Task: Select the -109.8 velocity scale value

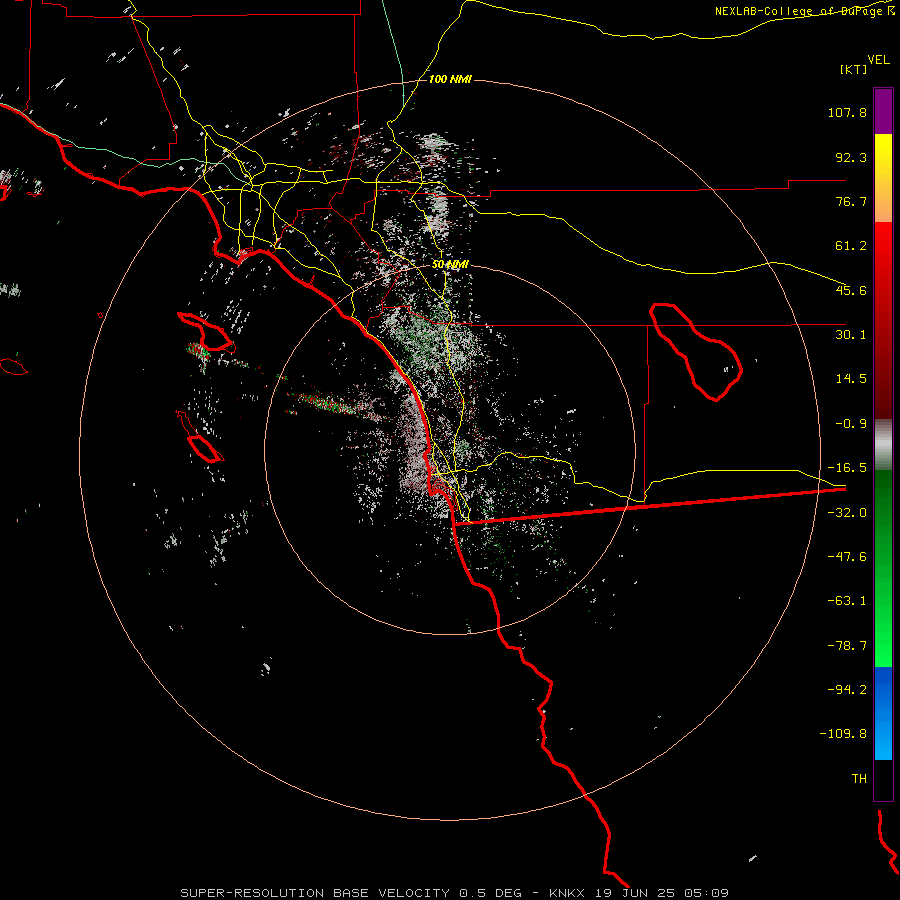Action: (x=843, y=734)
